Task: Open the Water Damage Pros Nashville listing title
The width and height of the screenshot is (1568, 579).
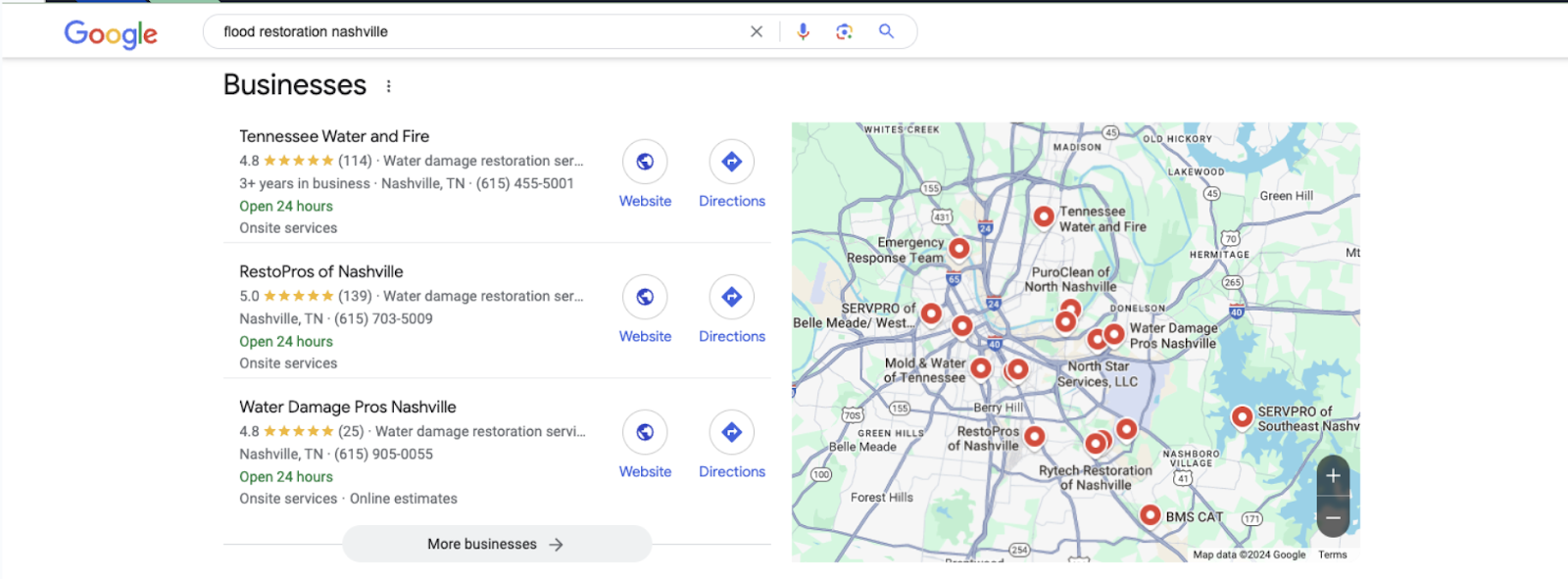Action: tap(348, 407)
